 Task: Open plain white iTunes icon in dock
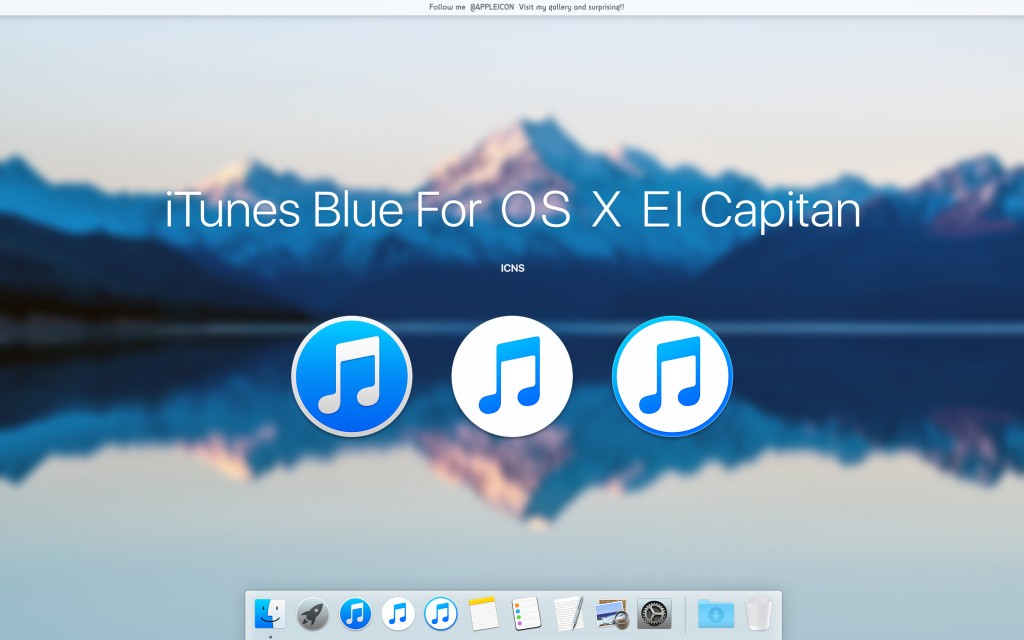coord(398,614)
